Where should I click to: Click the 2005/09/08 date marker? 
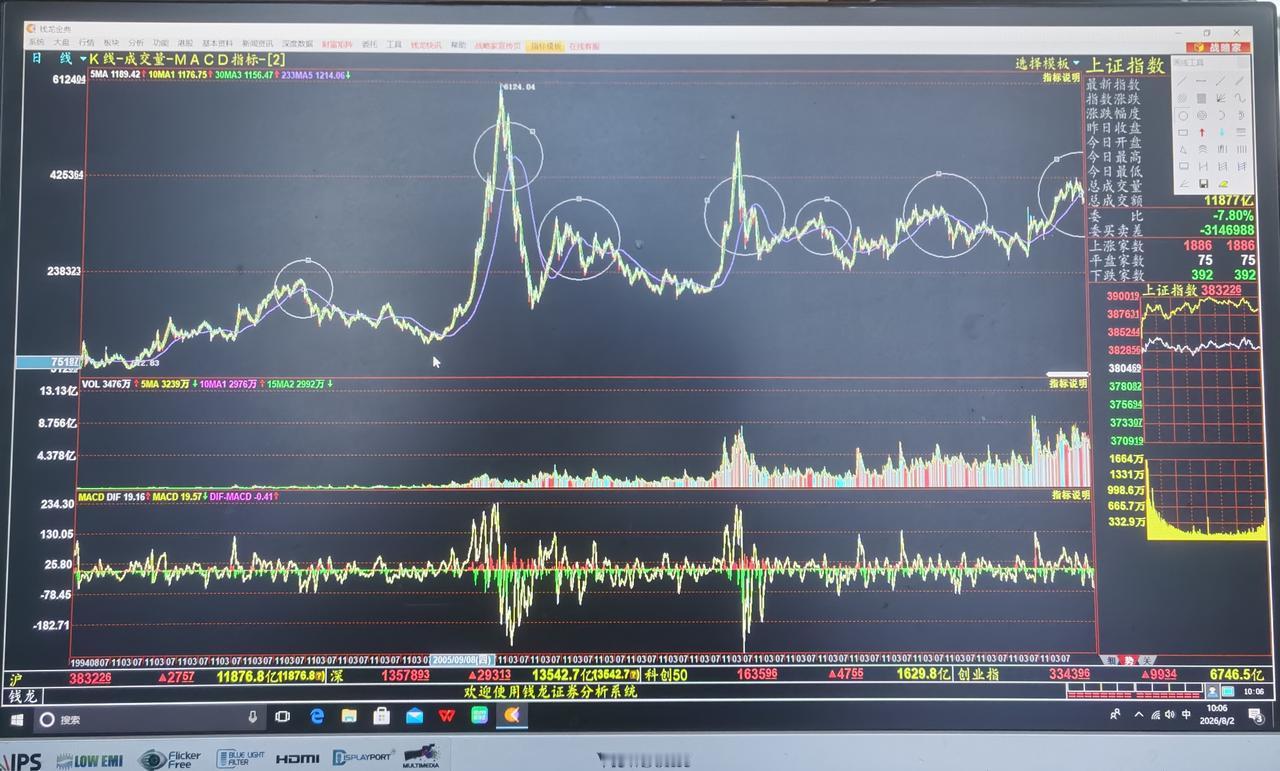click(462, 660)
